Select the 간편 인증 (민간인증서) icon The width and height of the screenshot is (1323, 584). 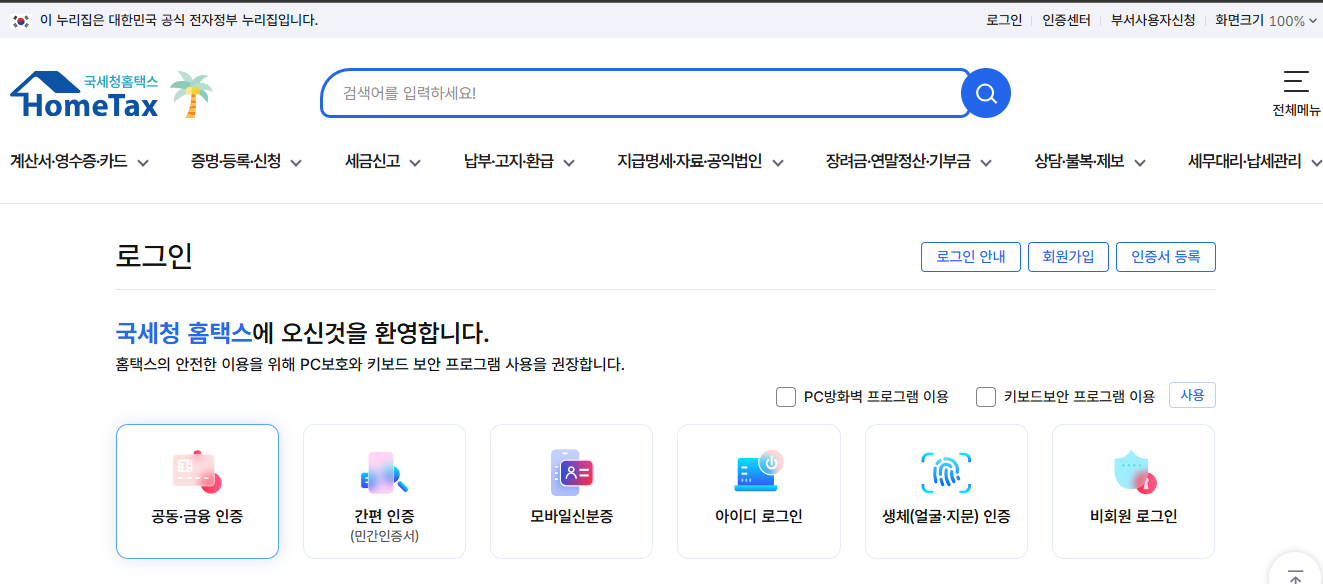coord(384,470)
